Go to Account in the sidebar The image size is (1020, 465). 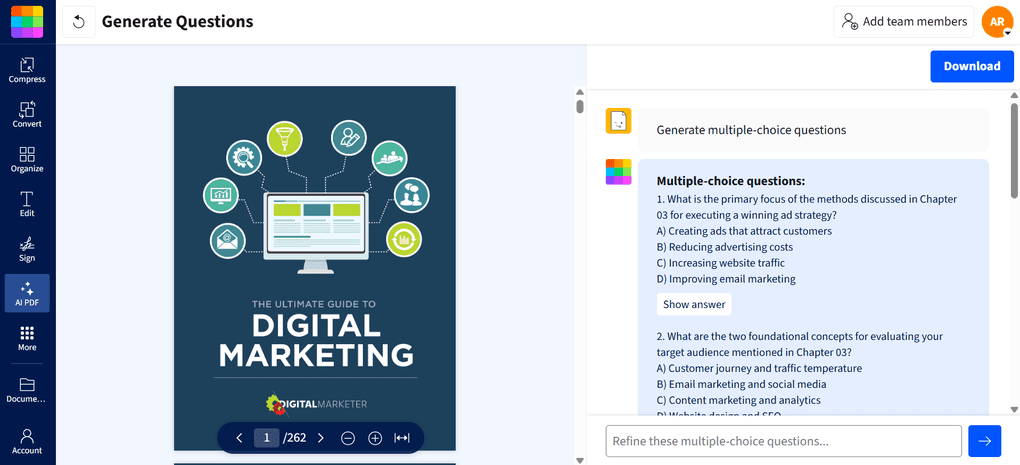(27, 441)
